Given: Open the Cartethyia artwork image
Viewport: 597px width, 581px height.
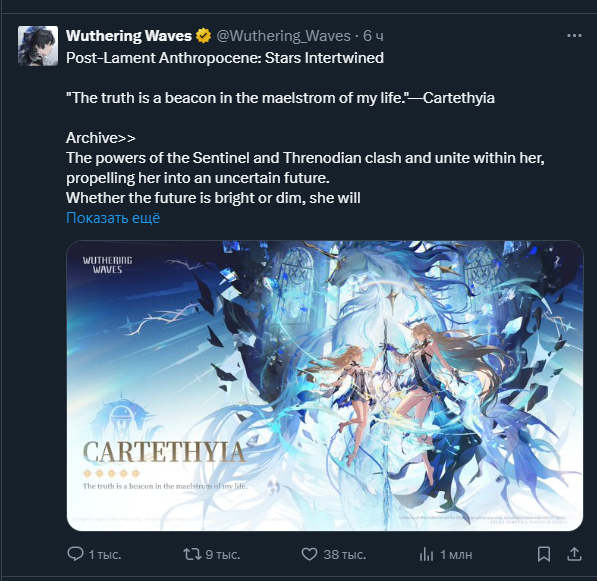Looking at the screenshot, I should 325,386.
